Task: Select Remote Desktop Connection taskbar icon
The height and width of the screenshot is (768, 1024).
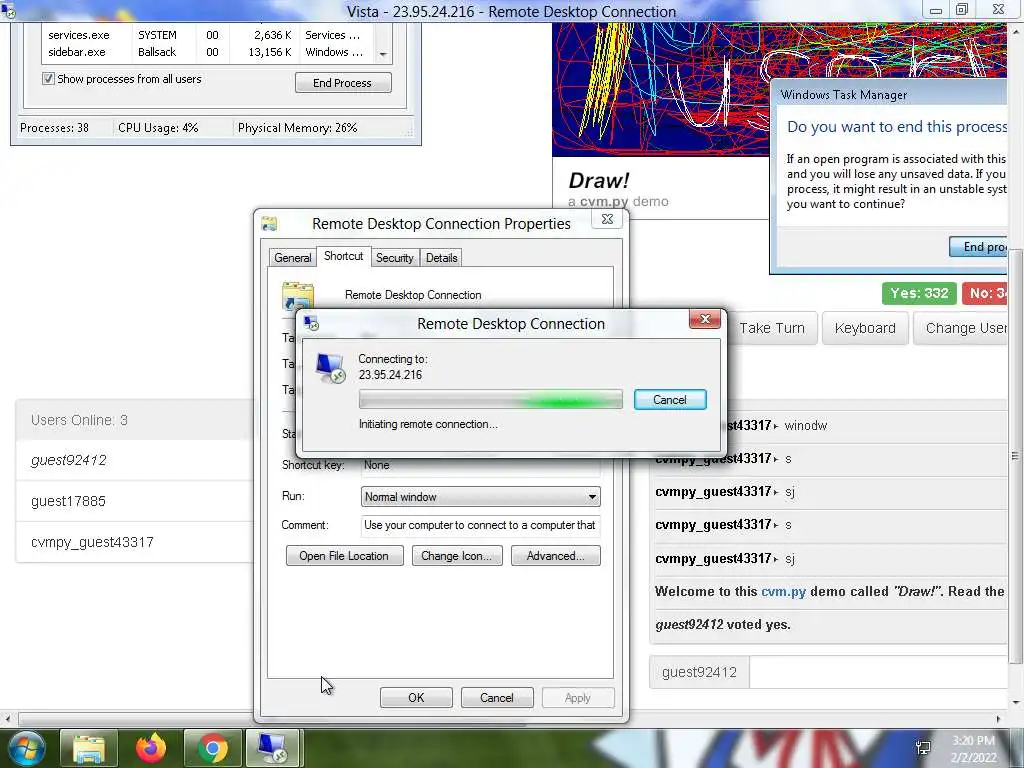Action: click(x=274, y=748)
